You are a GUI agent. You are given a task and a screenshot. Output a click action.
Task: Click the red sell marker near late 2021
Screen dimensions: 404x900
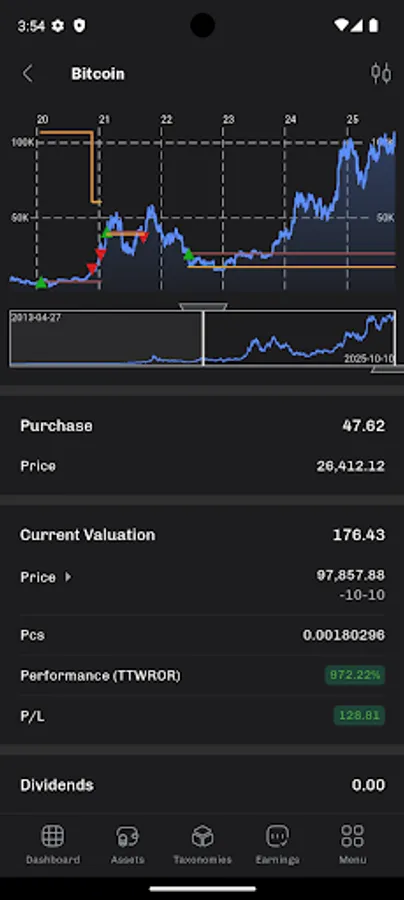(144, 236)
